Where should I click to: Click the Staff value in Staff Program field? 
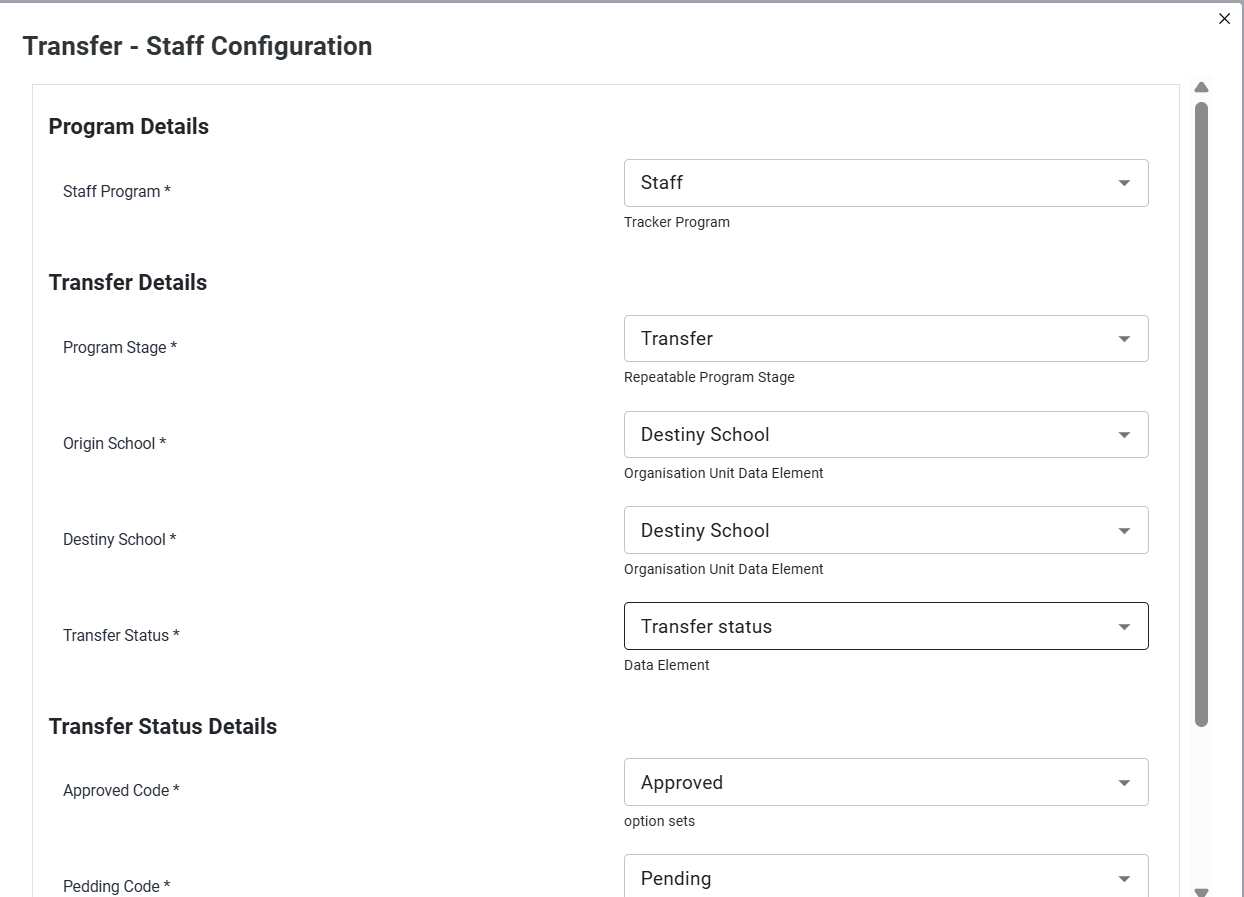coord(662,183)
